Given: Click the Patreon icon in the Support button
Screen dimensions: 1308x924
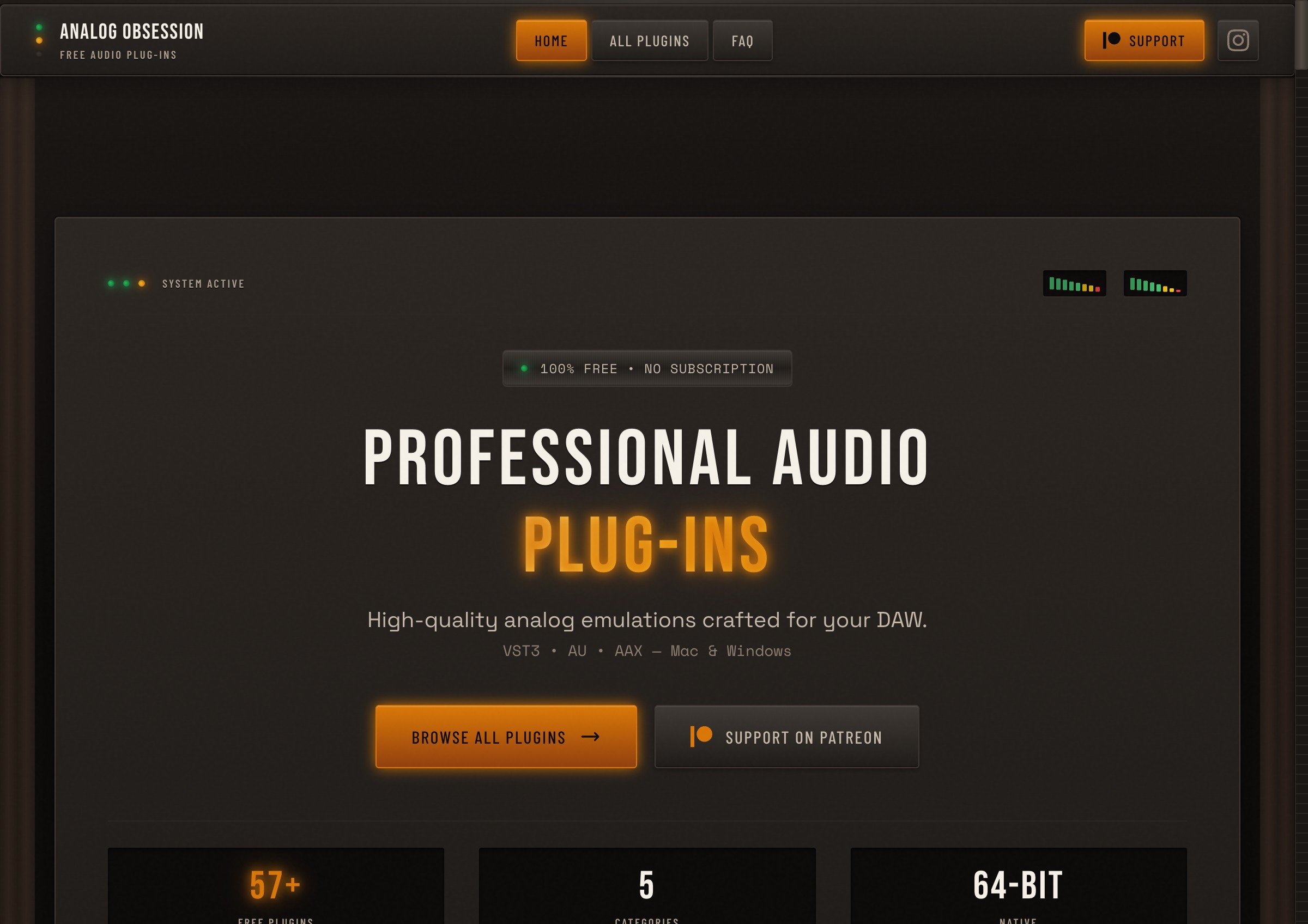Looking at the screenshot, I should (1111, 40).
